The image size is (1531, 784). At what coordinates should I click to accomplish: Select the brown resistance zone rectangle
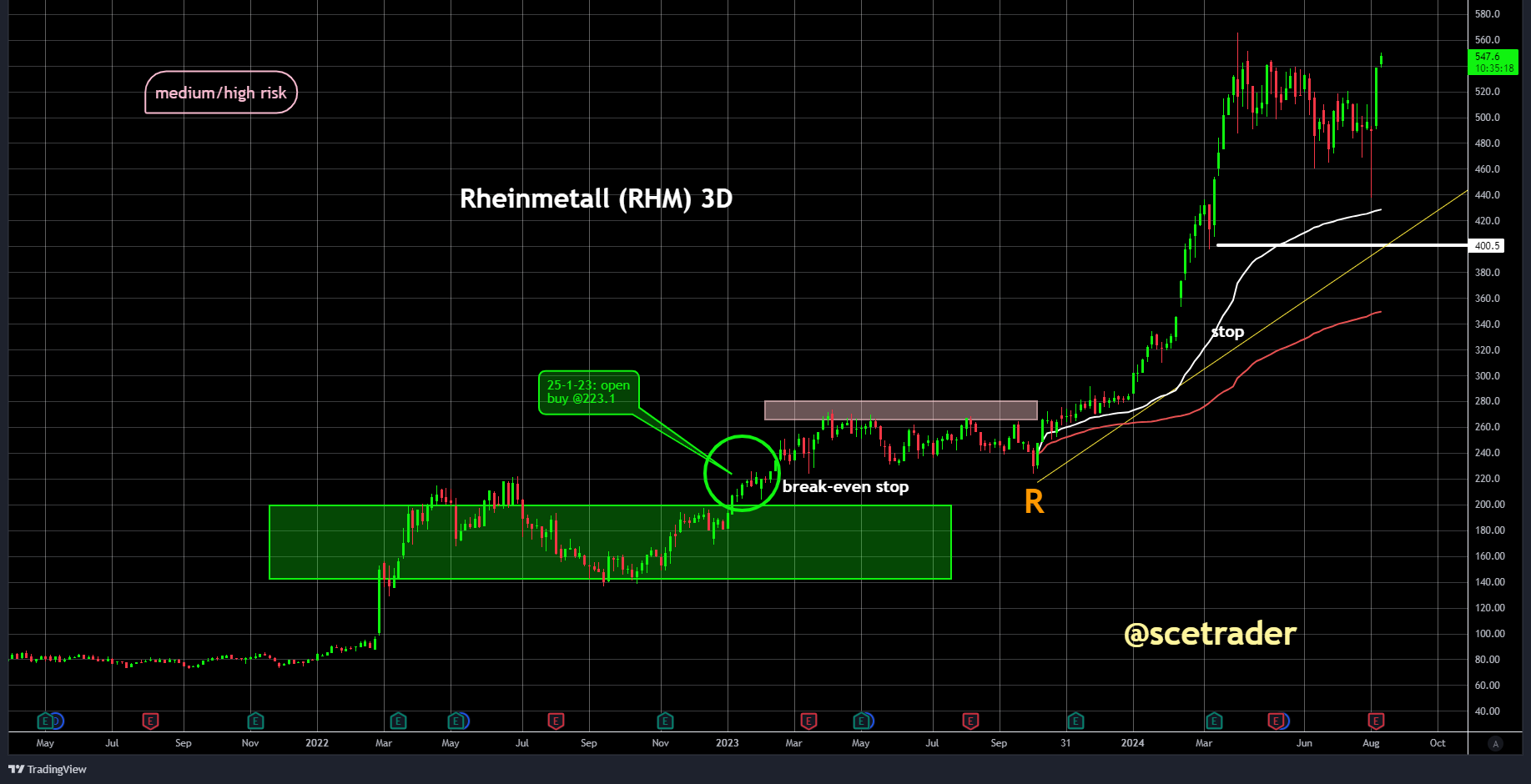[x=901, y=410]
